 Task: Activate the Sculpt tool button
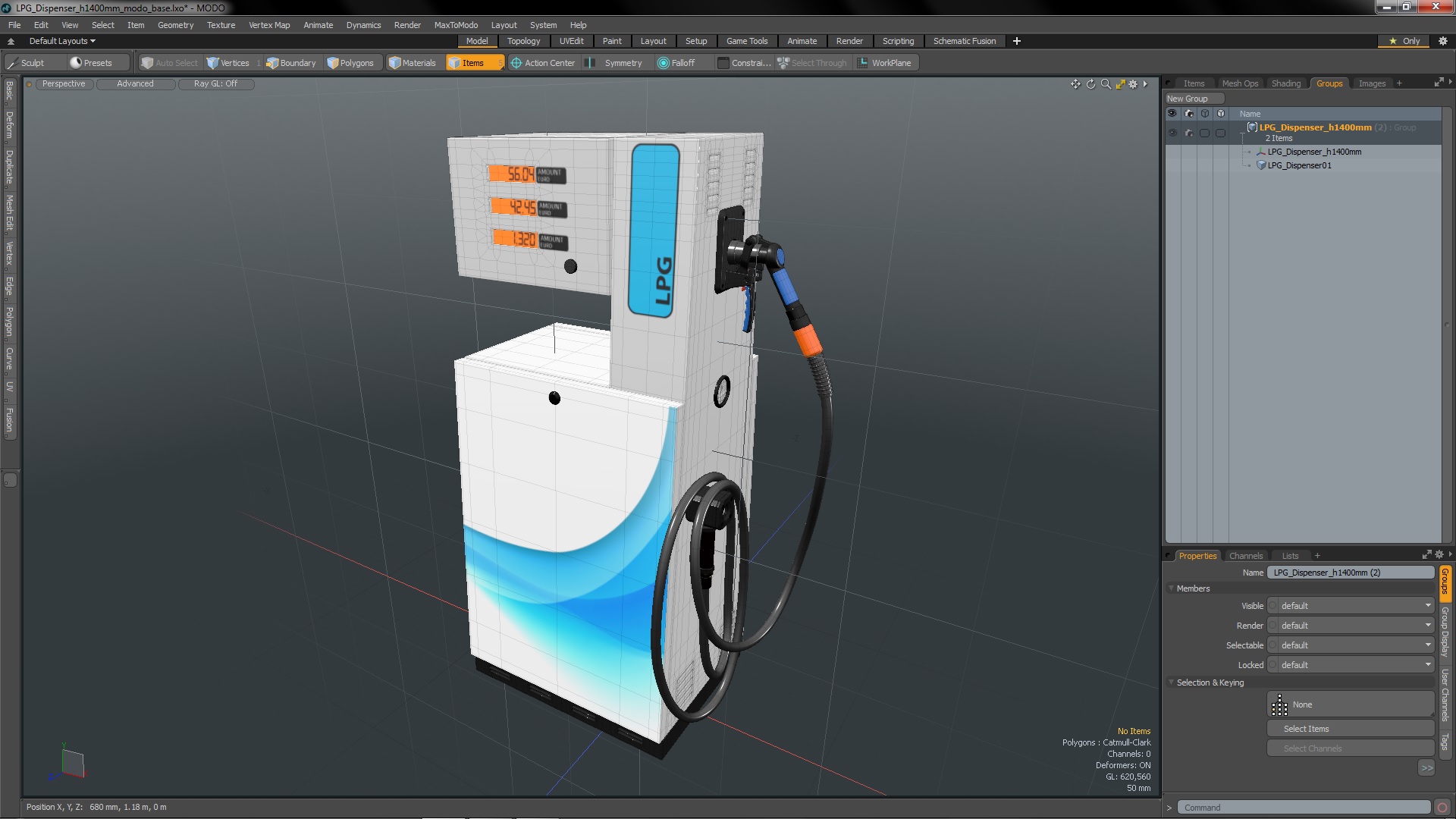pyautogui.click(x=27, y=63)
